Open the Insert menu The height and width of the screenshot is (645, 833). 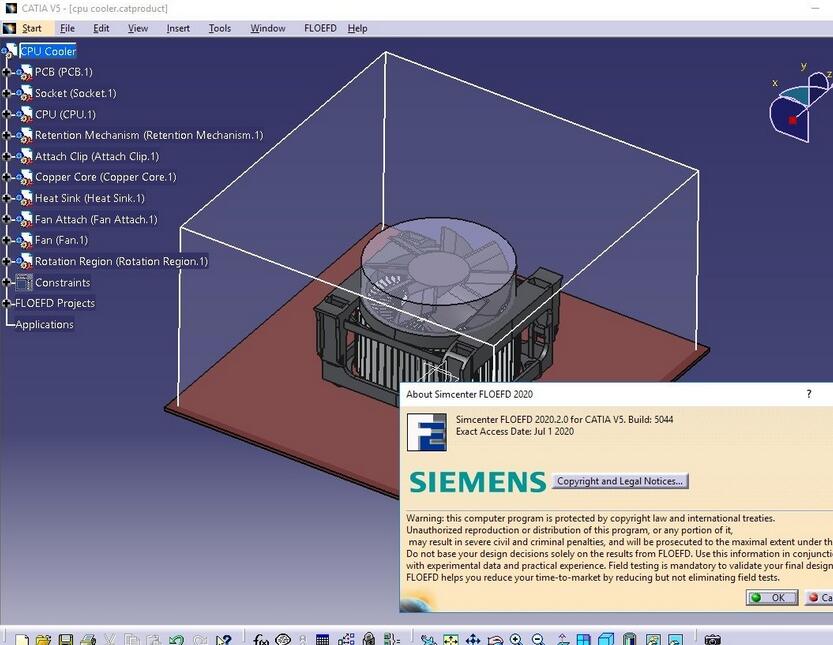pos(178,28)
